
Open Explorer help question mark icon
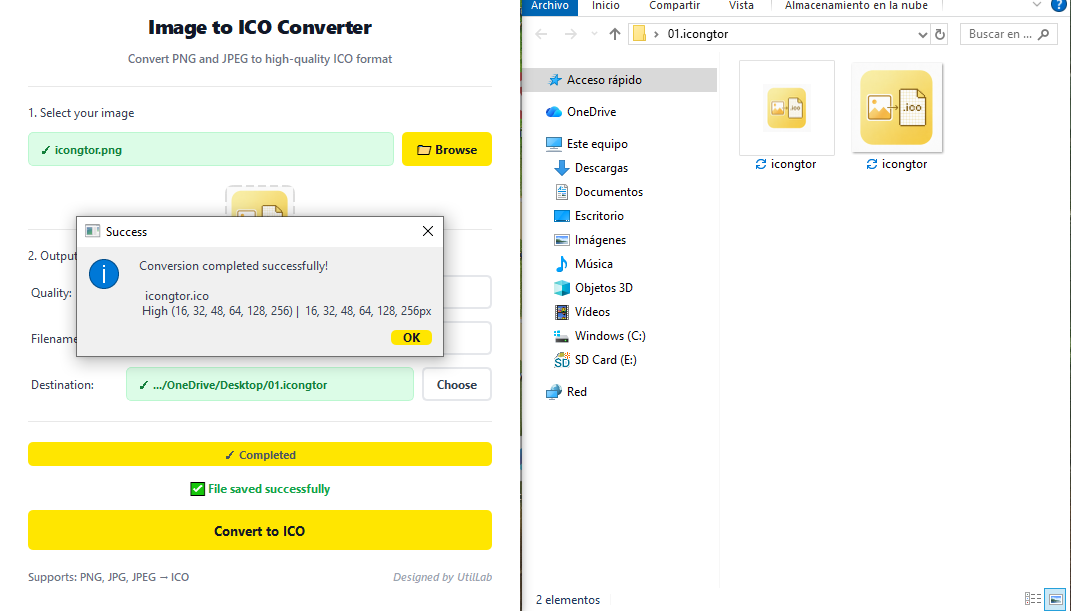[x=1059, y=5]
